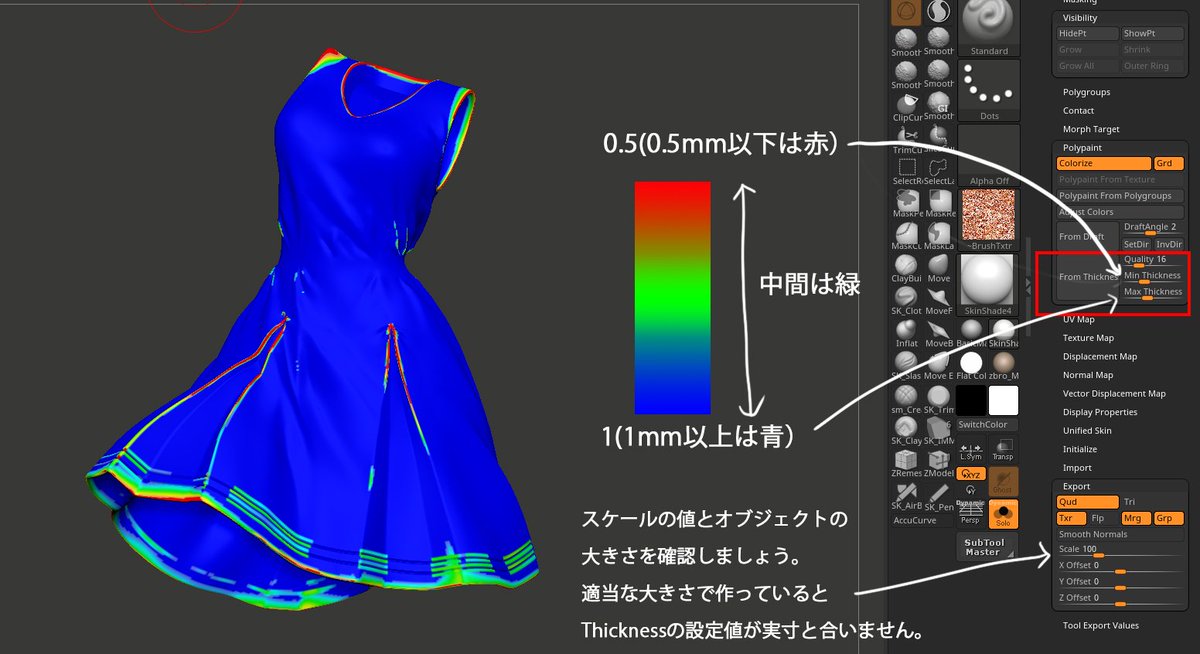Open the ~BrushTxtr texture selector

(x=989, y=220)
